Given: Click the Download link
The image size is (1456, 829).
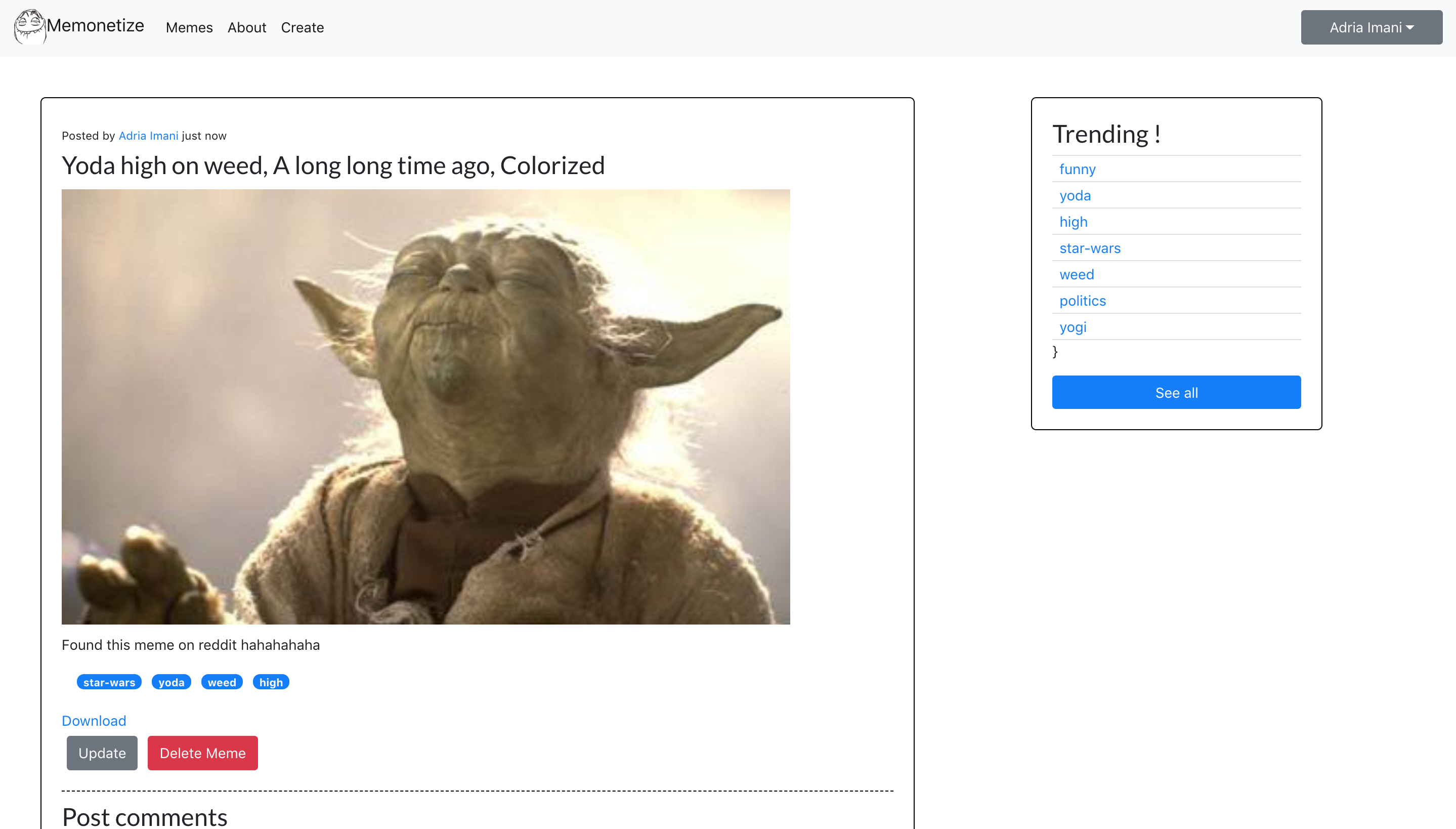Looking at the screenshot, I should coord(94,721).
